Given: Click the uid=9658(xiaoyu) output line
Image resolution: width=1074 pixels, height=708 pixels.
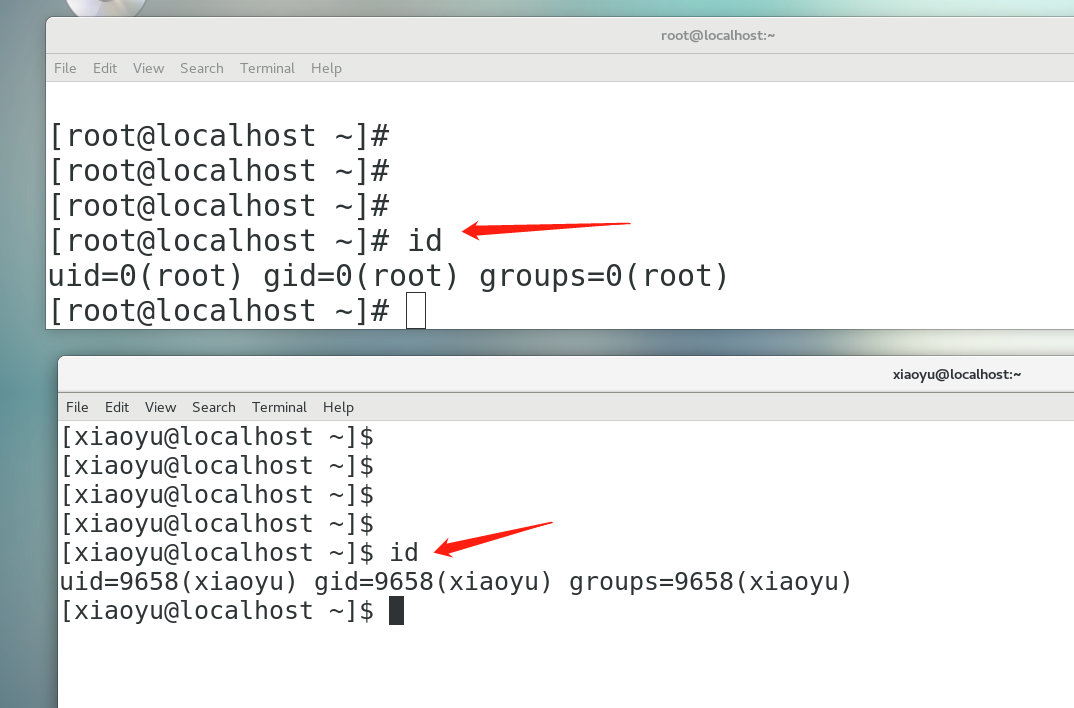Looking at the screenshot, I should tap(455, 582).
